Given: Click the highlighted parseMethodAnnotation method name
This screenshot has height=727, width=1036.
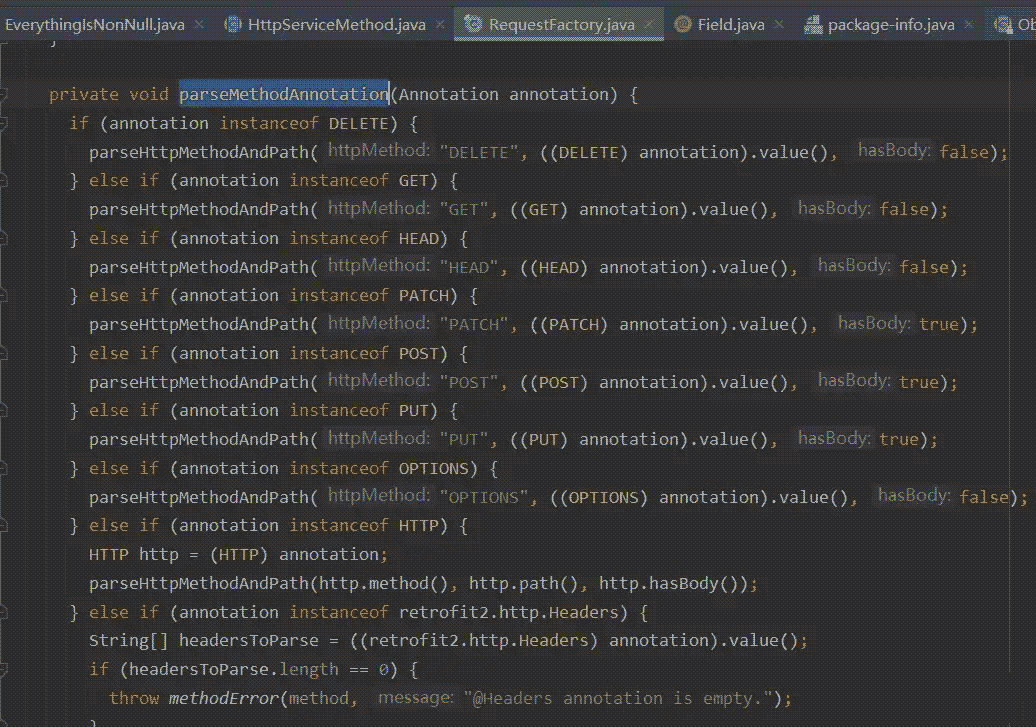Looking at the screenshot, I should coord(284,95).
